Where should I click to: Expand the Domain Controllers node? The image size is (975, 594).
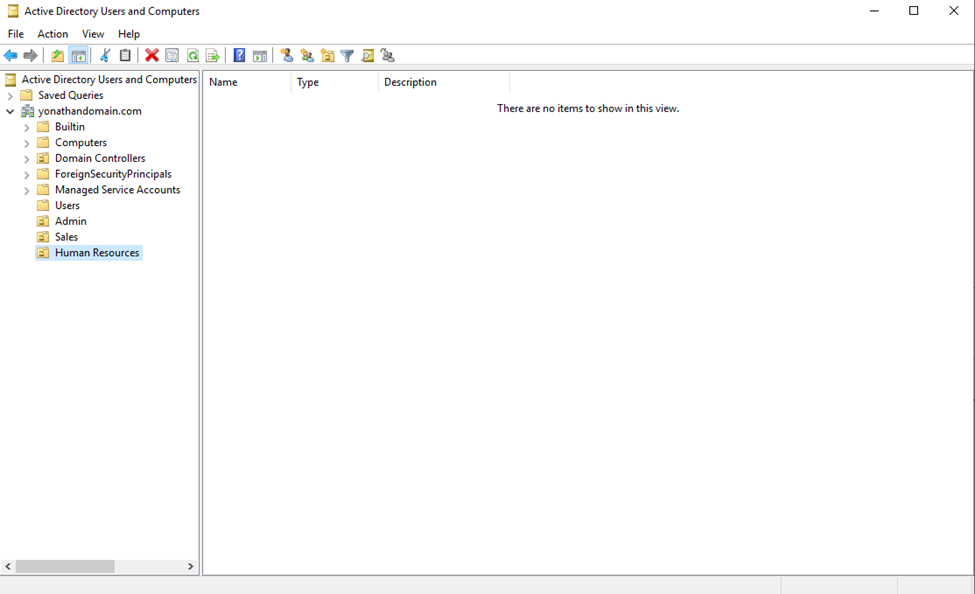27,159
